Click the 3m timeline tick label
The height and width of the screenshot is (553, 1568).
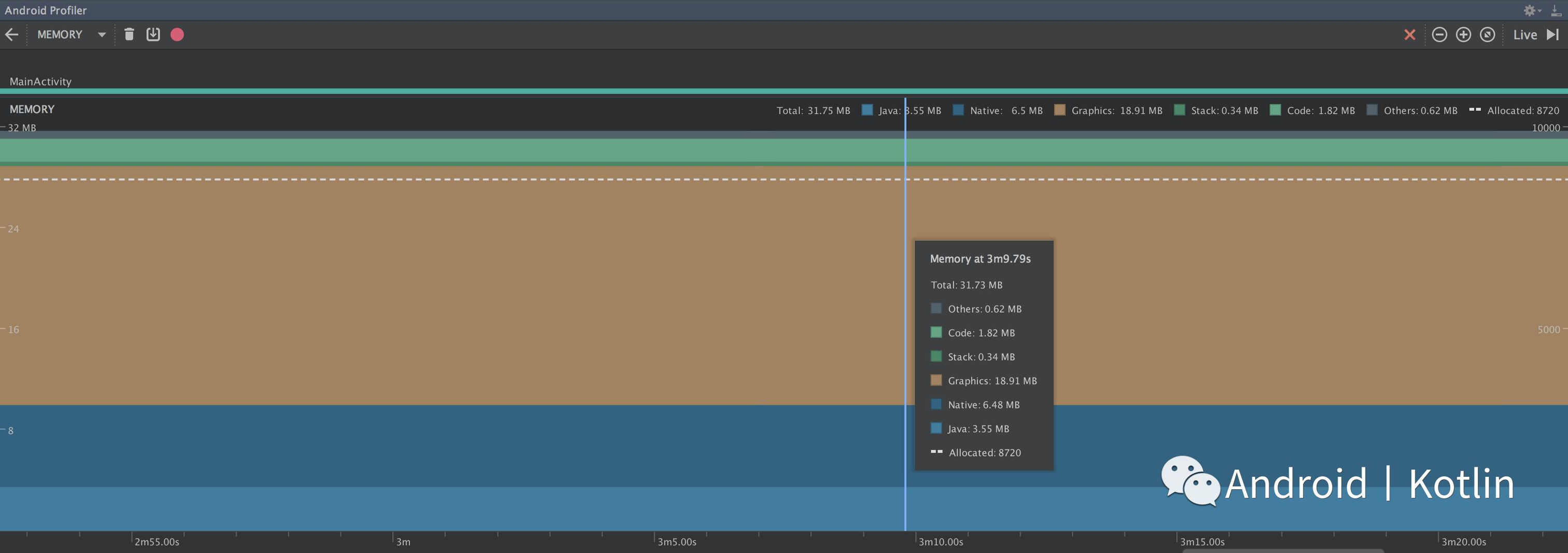pos(403,542)
